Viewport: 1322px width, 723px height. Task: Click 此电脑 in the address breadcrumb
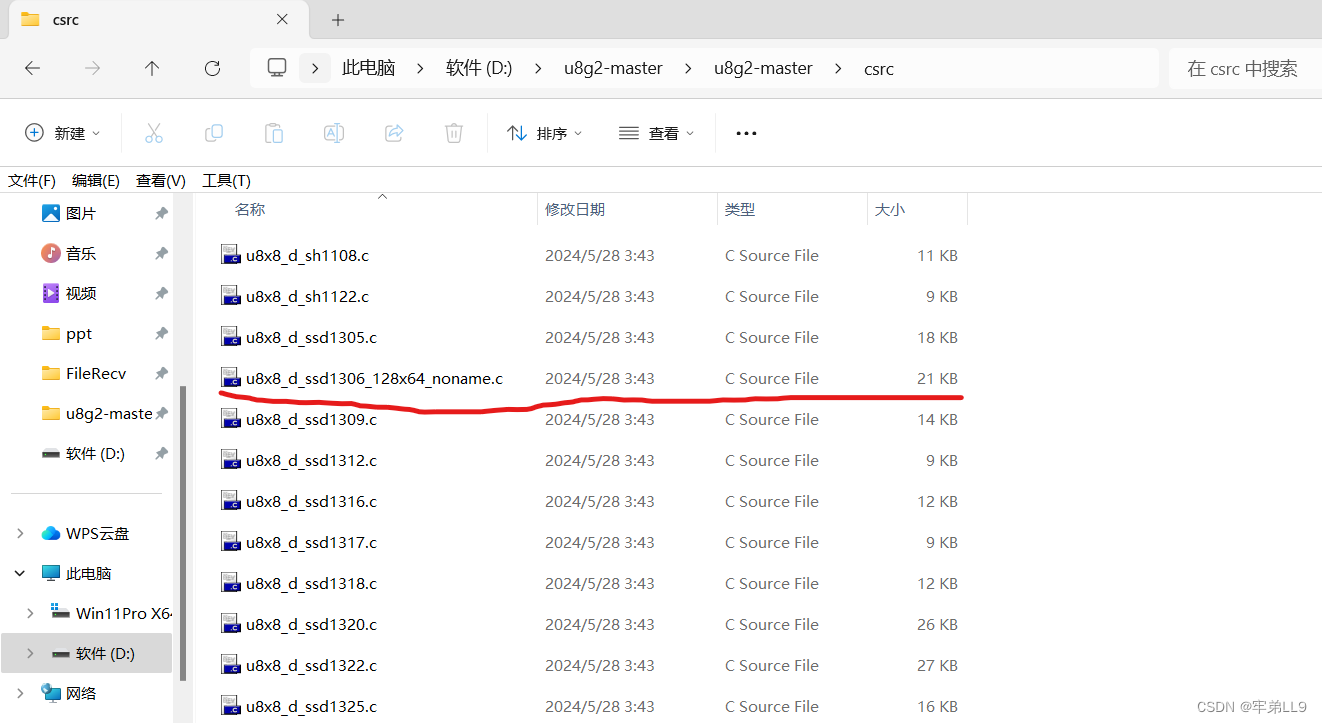click(369, 68)
